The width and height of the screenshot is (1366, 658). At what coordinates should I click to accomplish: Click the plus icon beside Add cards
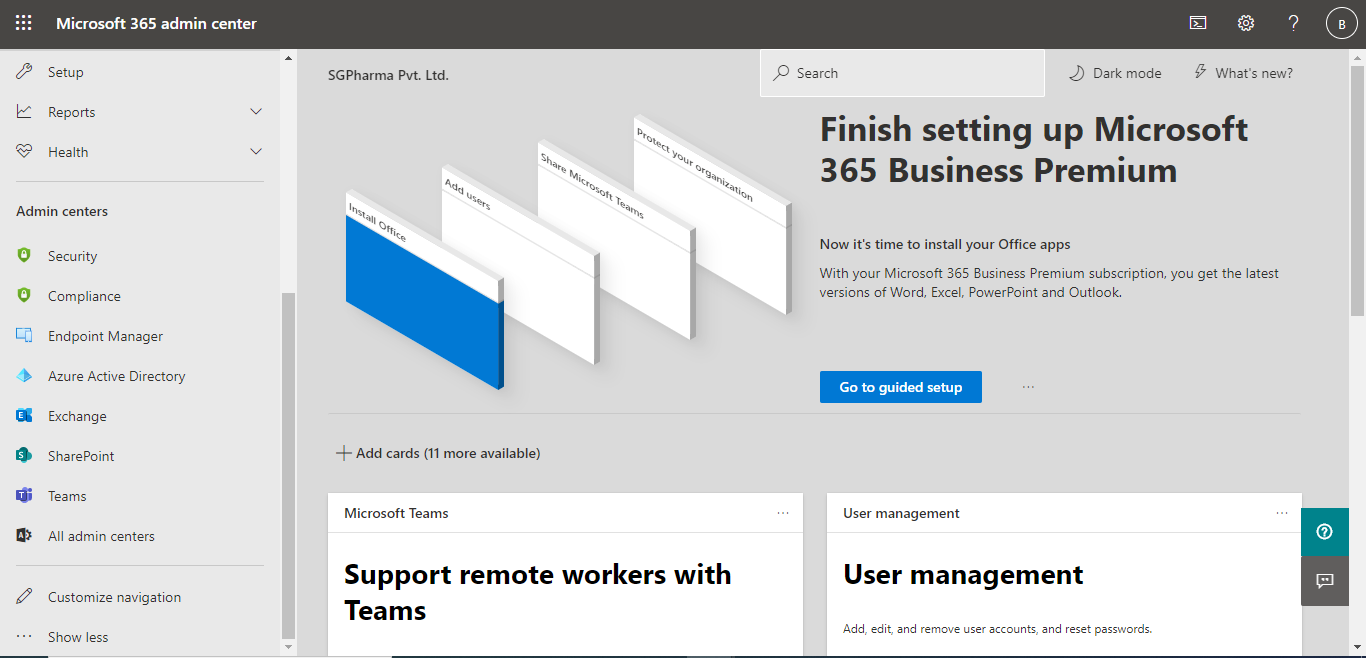[343, 453]
